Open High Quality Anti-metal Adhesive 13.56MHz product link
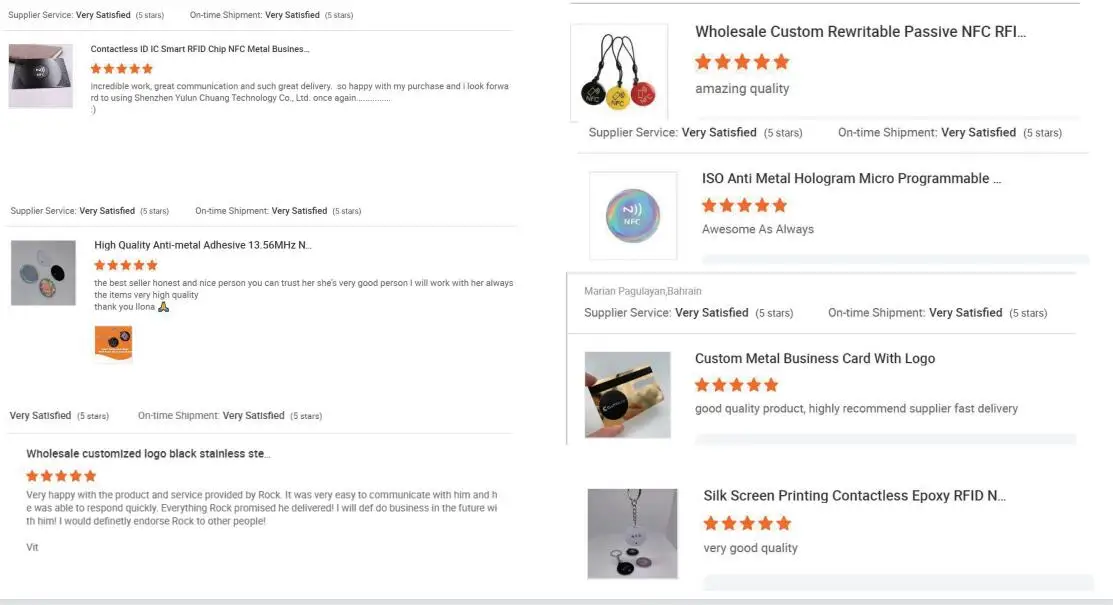The height and width of the screenshot is (605, 1113). click(203, 245)
